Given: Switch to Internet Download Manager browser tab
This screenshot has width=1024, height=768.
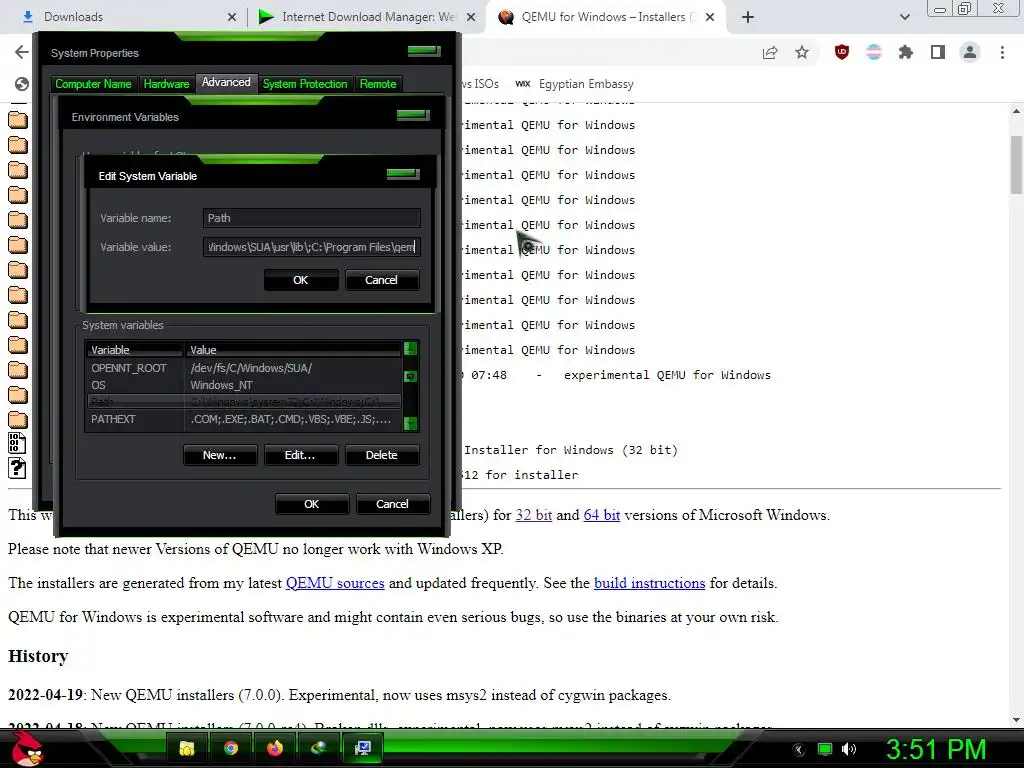Looking at the screenshot, I should tap(368, 17).
